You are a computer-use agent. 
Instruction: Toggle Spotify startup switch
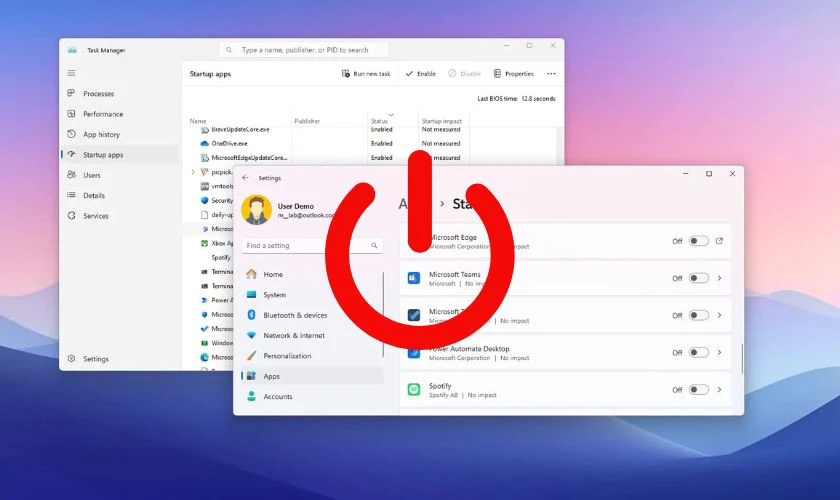pos(699,389)
